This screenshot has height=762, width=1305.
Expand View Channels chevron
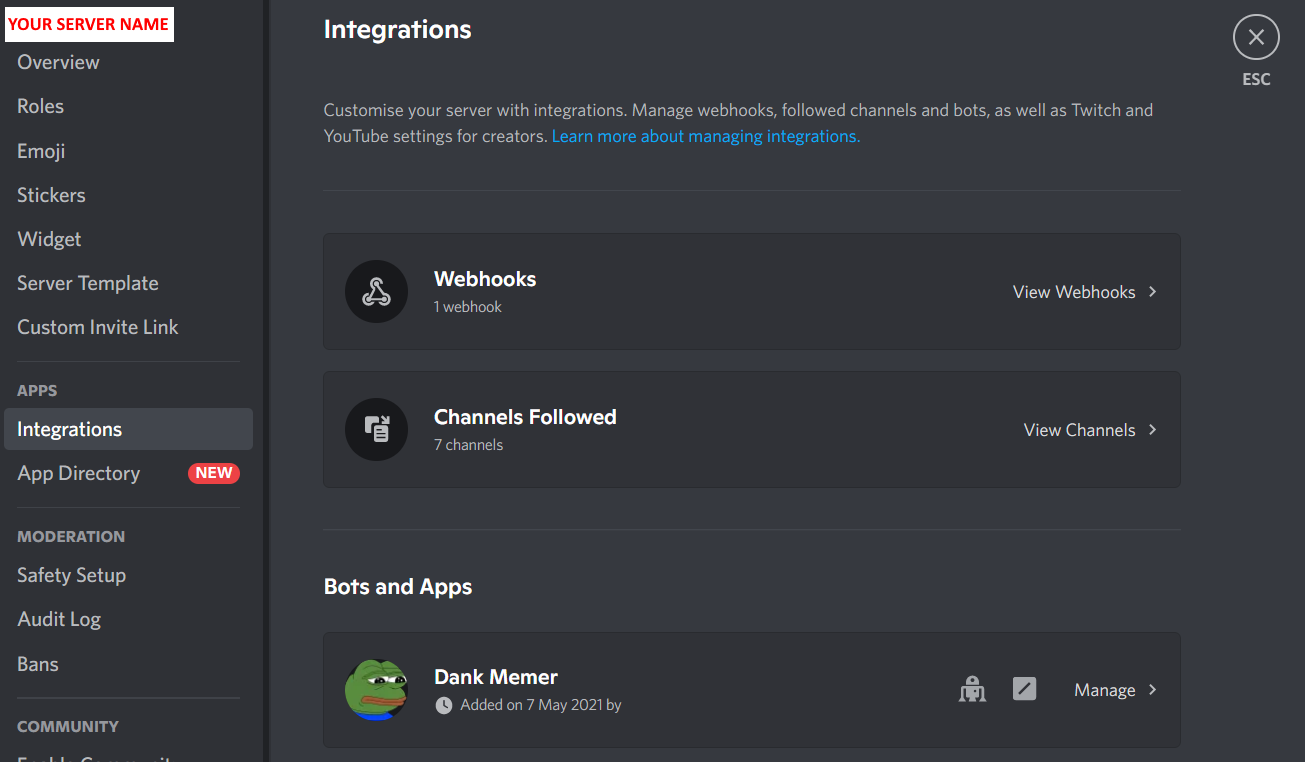pos(1153,430)
